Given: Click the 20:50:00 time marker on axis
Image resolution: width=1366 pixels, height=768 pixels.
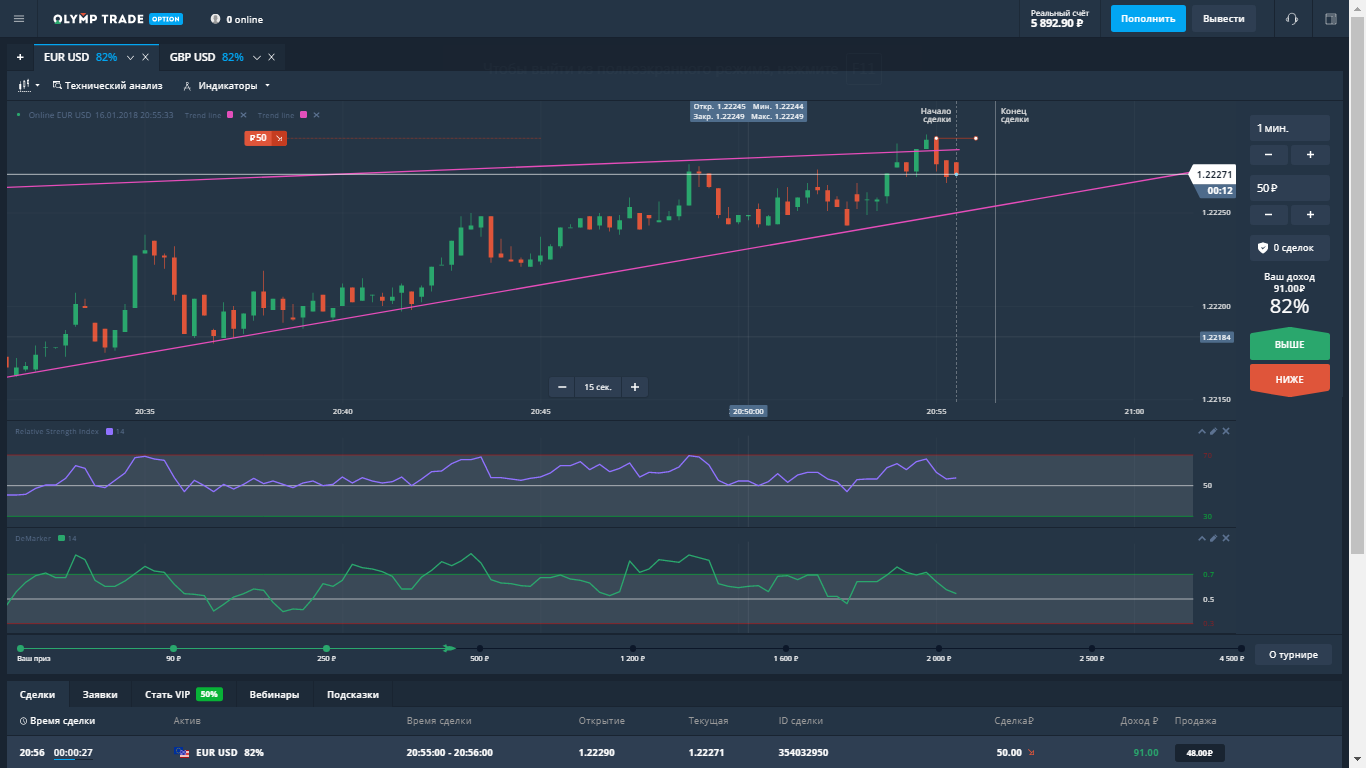Looking at the screenshot, I should point(748,411).
